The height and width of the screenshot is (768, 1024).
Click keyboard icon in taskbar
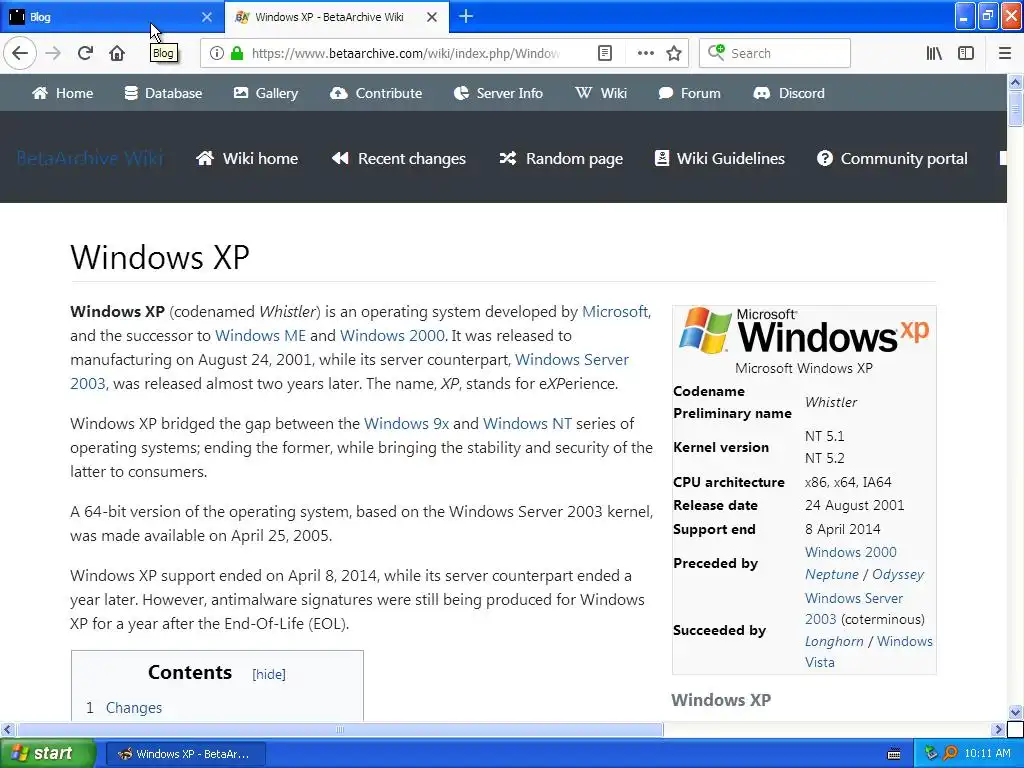pyautogui.click(x=894, y=754)
